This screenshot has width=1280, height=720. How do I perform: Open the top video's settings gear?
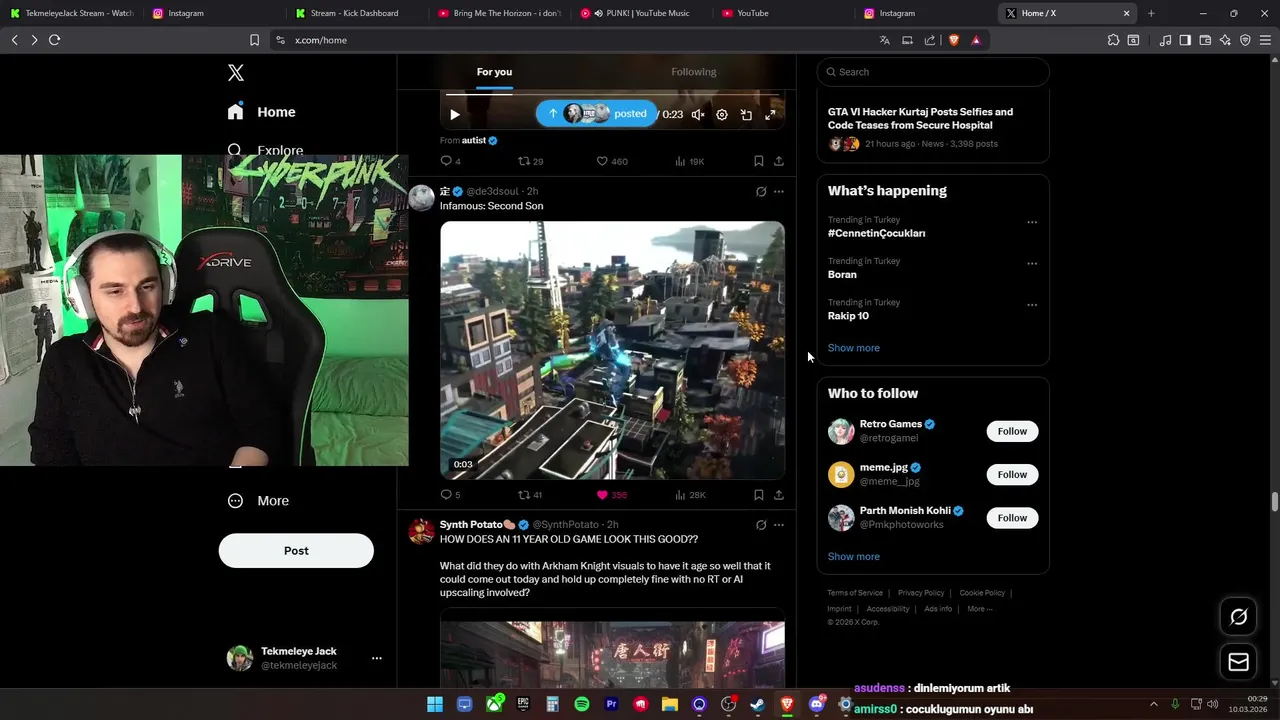(722, 115)
